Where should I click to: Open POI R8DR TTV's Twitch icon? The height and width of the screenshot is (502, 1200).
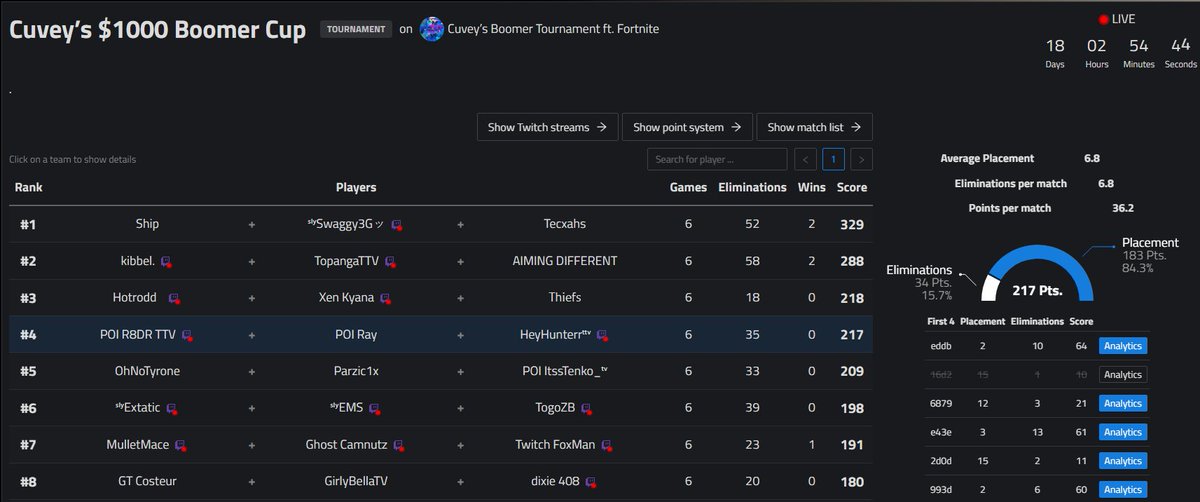(x=186, y=335)
